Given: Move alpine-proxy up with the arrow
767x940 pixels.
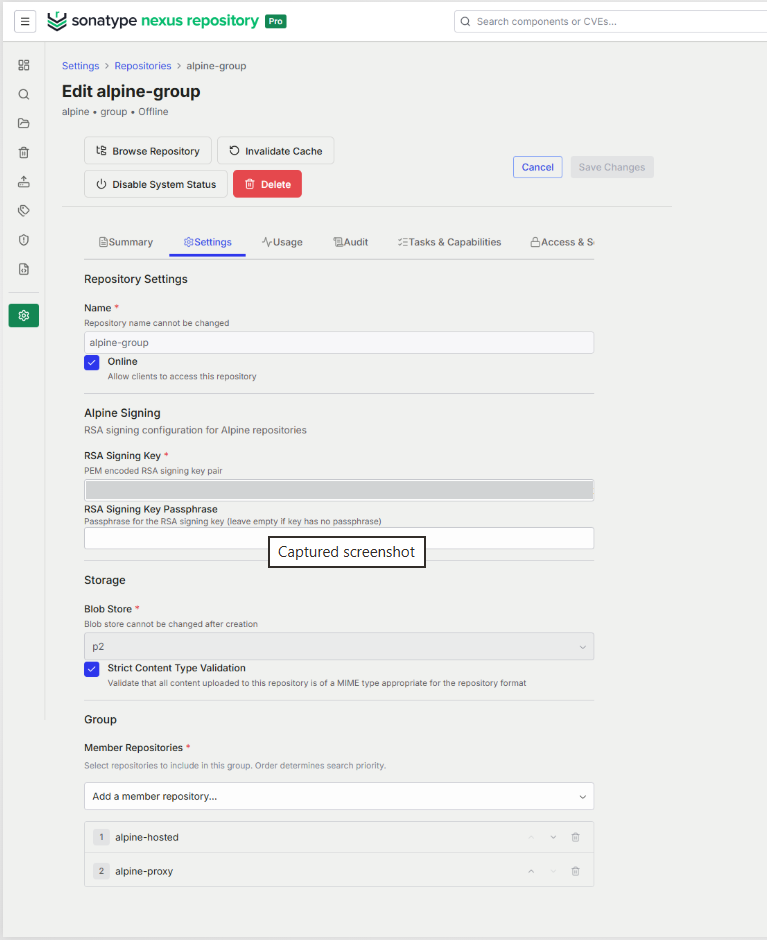Looking at the screenshot, I should (x=531, y=871).
